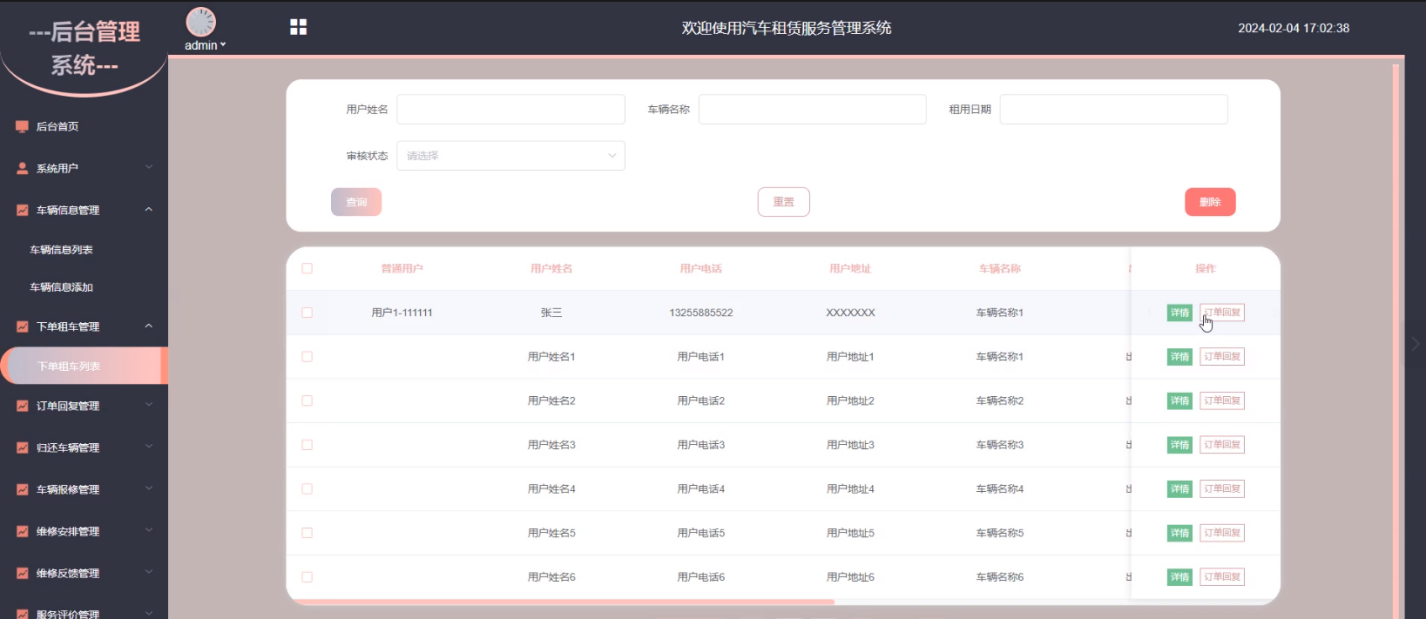Viewport: 1426px width, 619px height.
Task: Check the row for 用户姓名4
Action: coord(307,489)
